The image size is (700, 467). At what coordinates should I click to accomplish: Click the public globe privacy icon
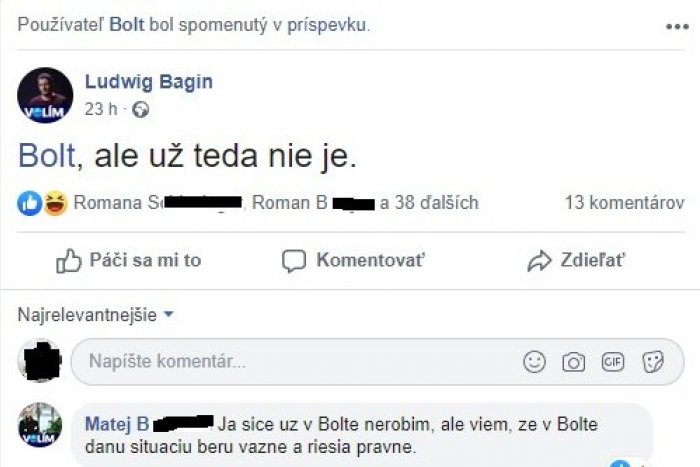141,109
